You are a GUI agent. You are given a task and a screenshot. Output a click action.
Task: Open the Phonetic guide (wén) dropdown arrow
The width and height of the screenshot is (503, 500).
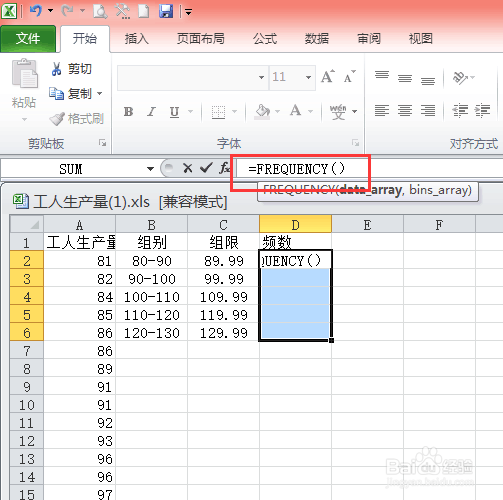tap(355, 111)
